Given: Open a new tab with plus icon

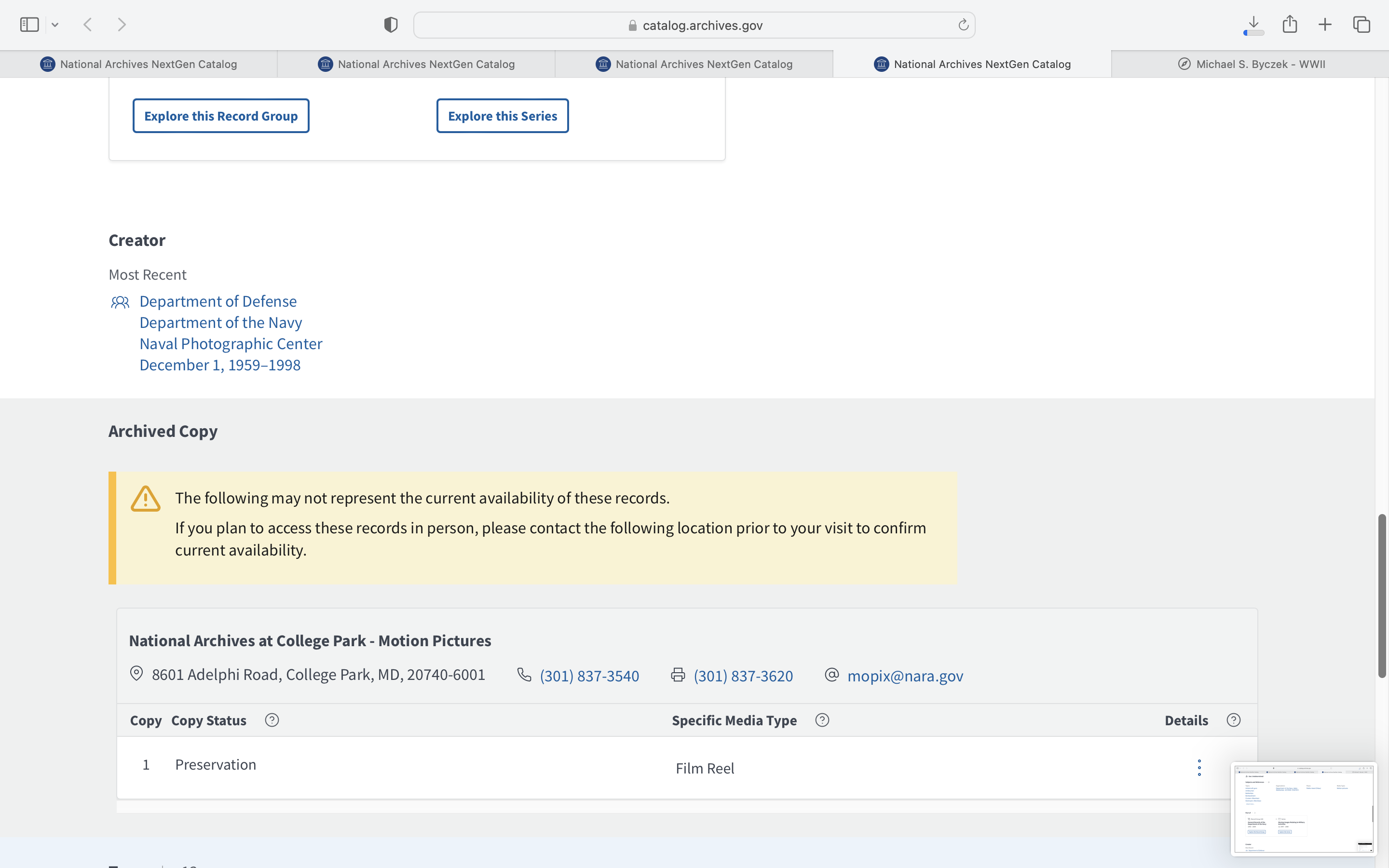Looking at the screenshot, I should 1325,25.
